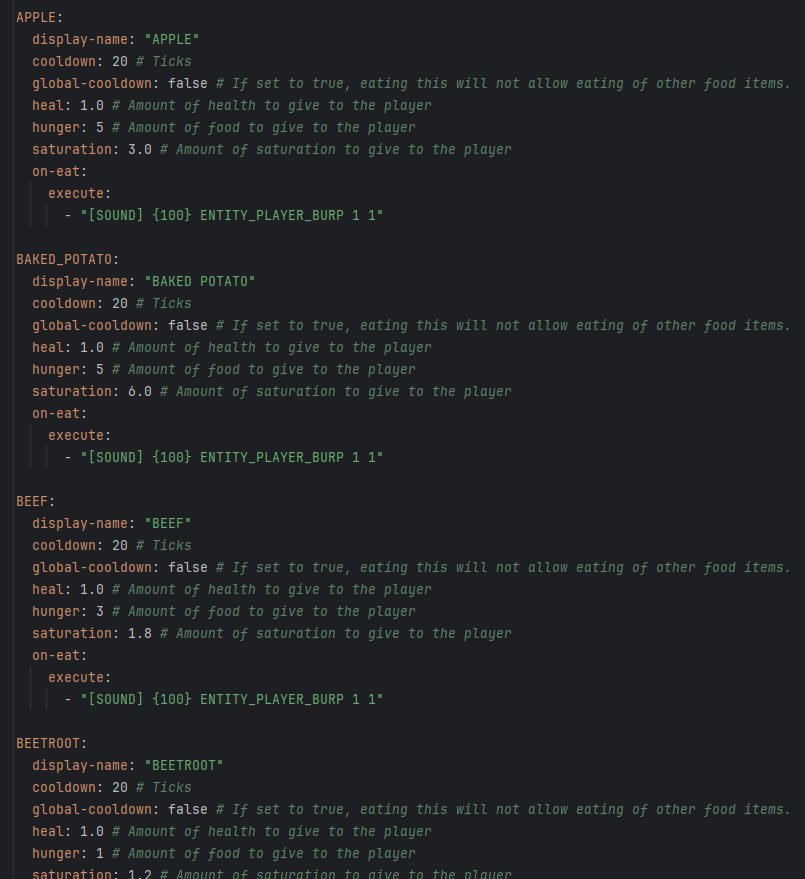Click the "BEETROOT" display-name string
Screen dimensions: 805x879
tap(184, 766)
